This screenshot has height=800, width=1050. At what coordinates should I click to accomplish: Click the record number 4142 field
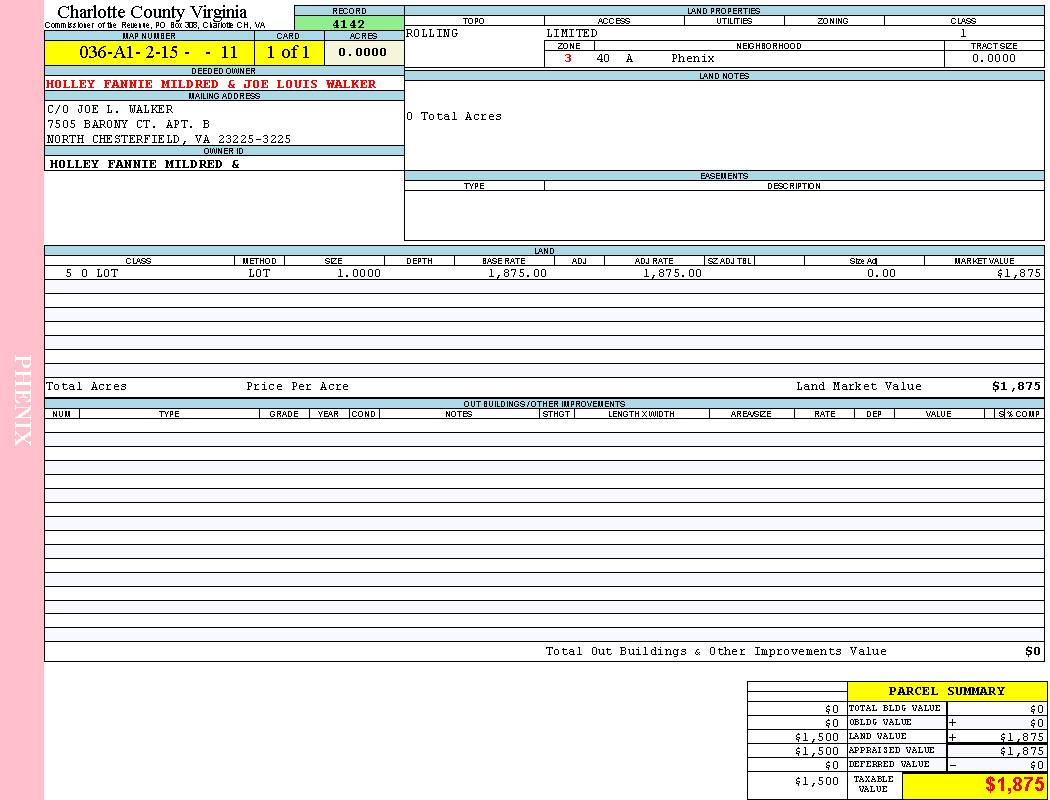pos(349,24)
